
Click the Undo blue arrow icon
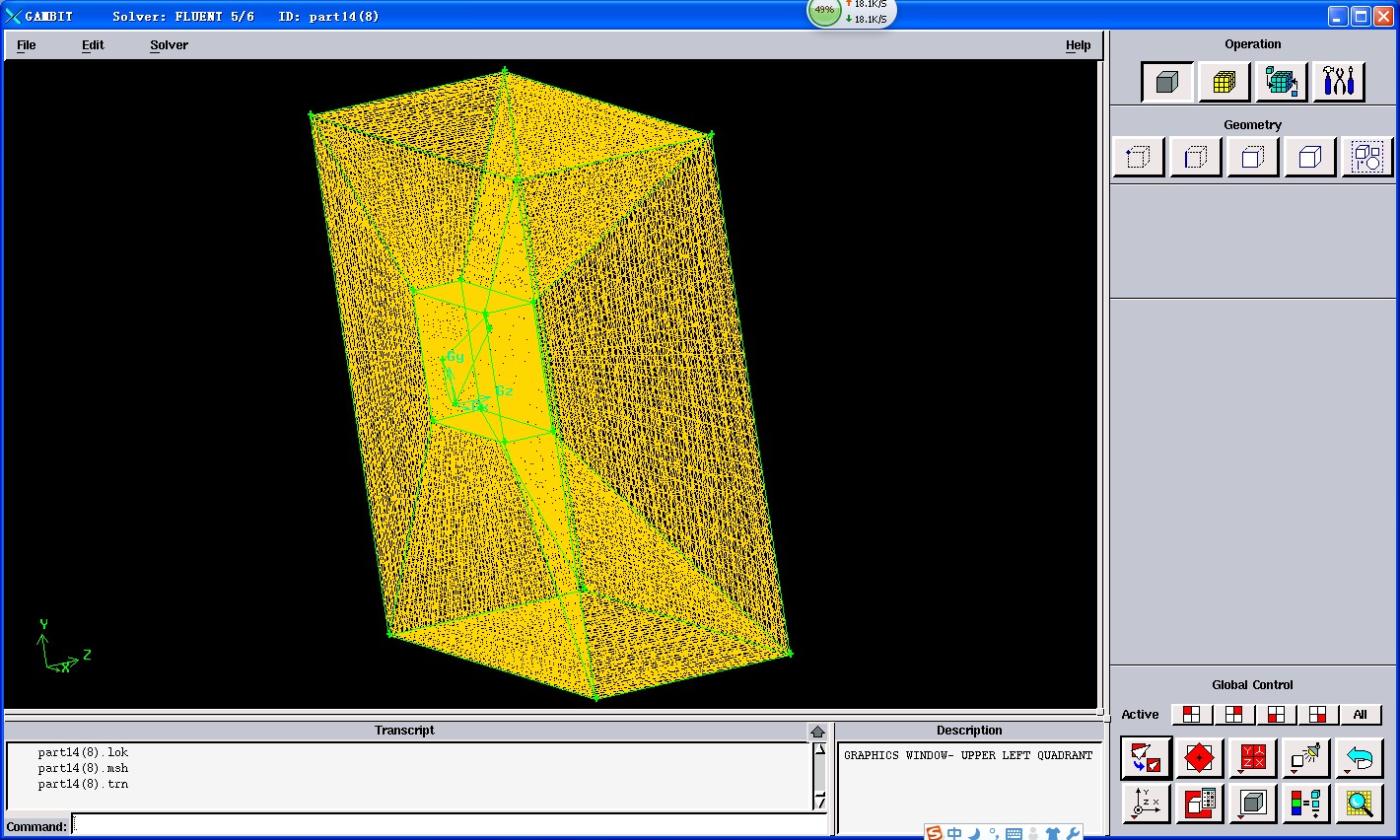(1360, 758)
